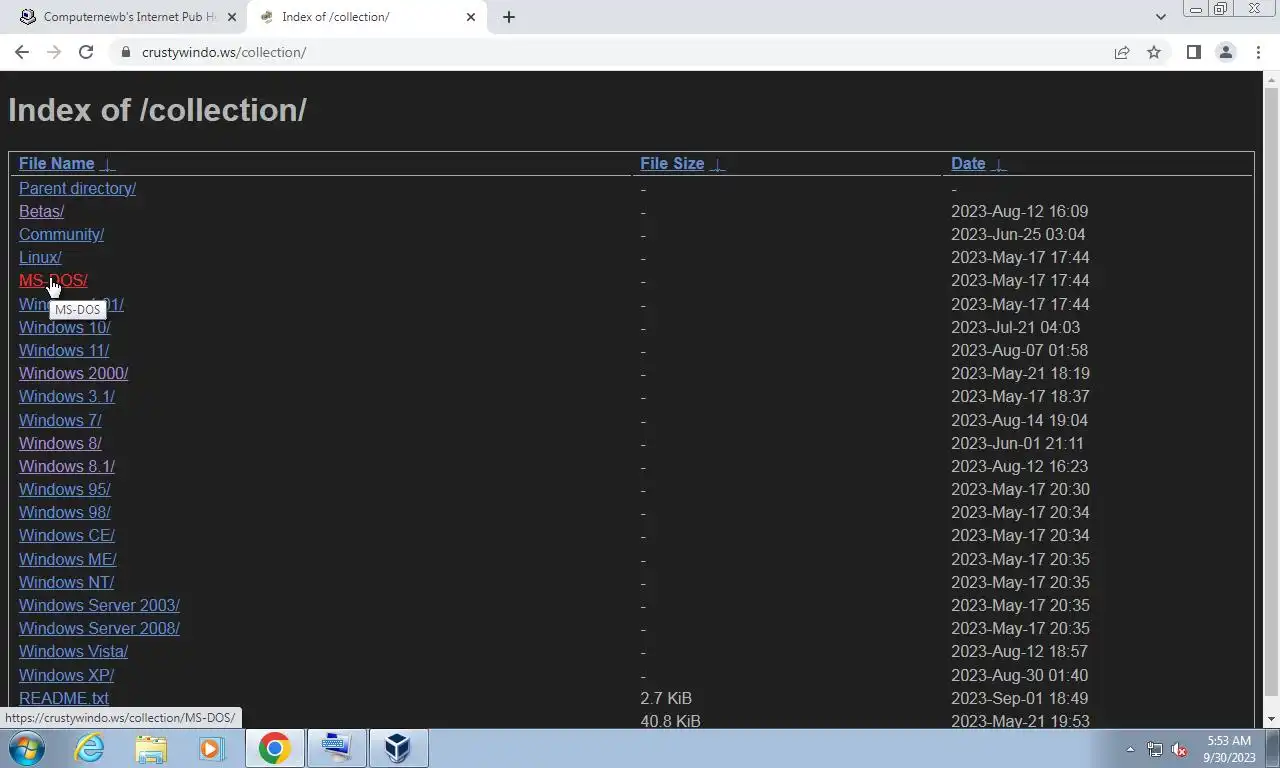Click the page vertical scrollbar
This screenshot has width=1280, height=768.
[1272, 391]
